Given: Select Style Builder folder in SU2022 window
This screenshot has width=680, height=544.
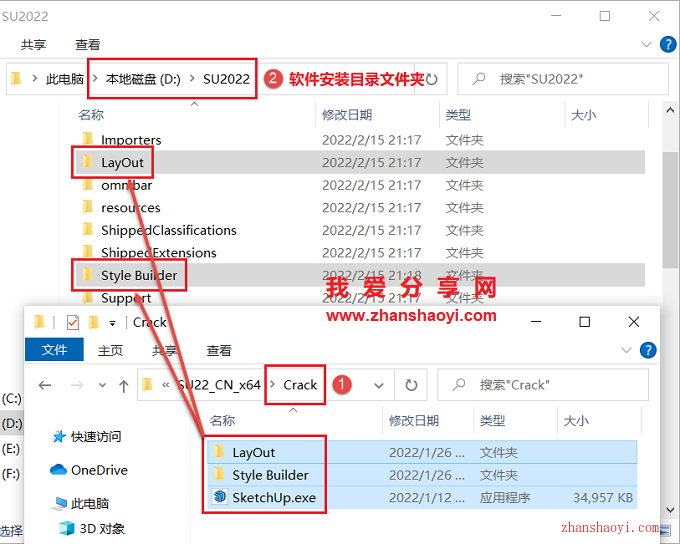Looking at the screenshot, I should 360,275.
